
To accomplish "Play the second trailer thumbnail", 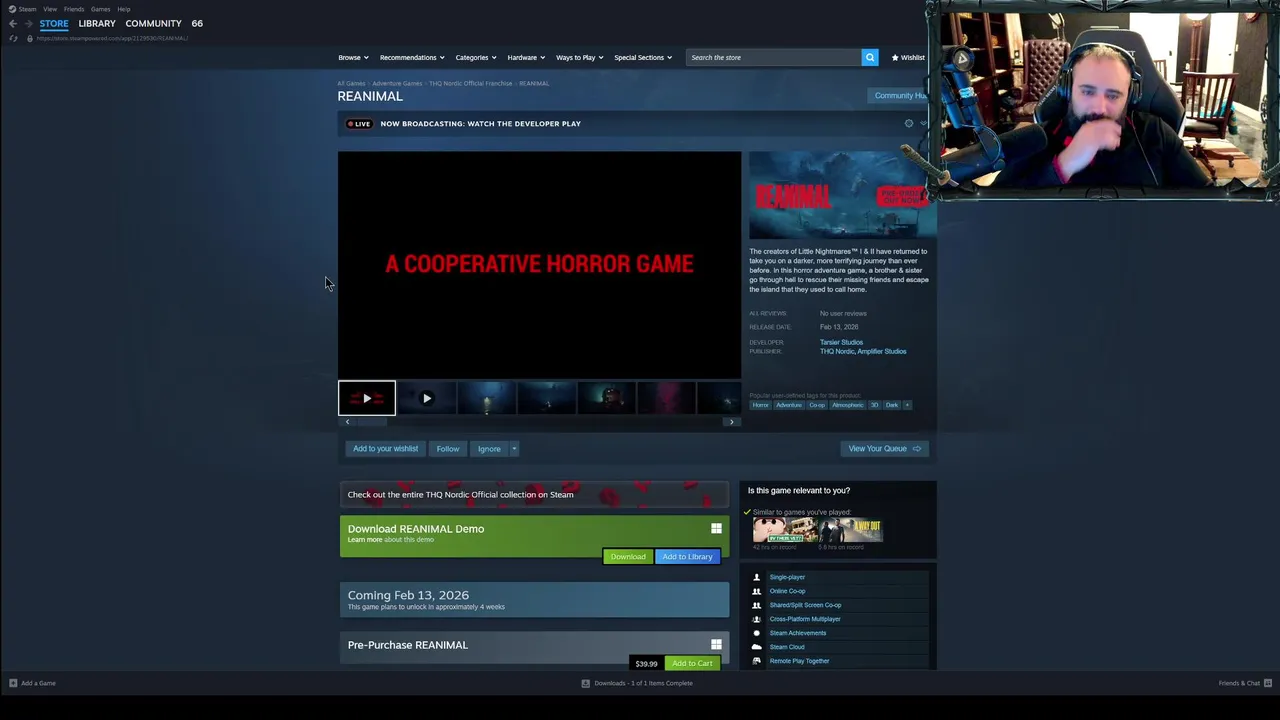I will click(427, 398).
